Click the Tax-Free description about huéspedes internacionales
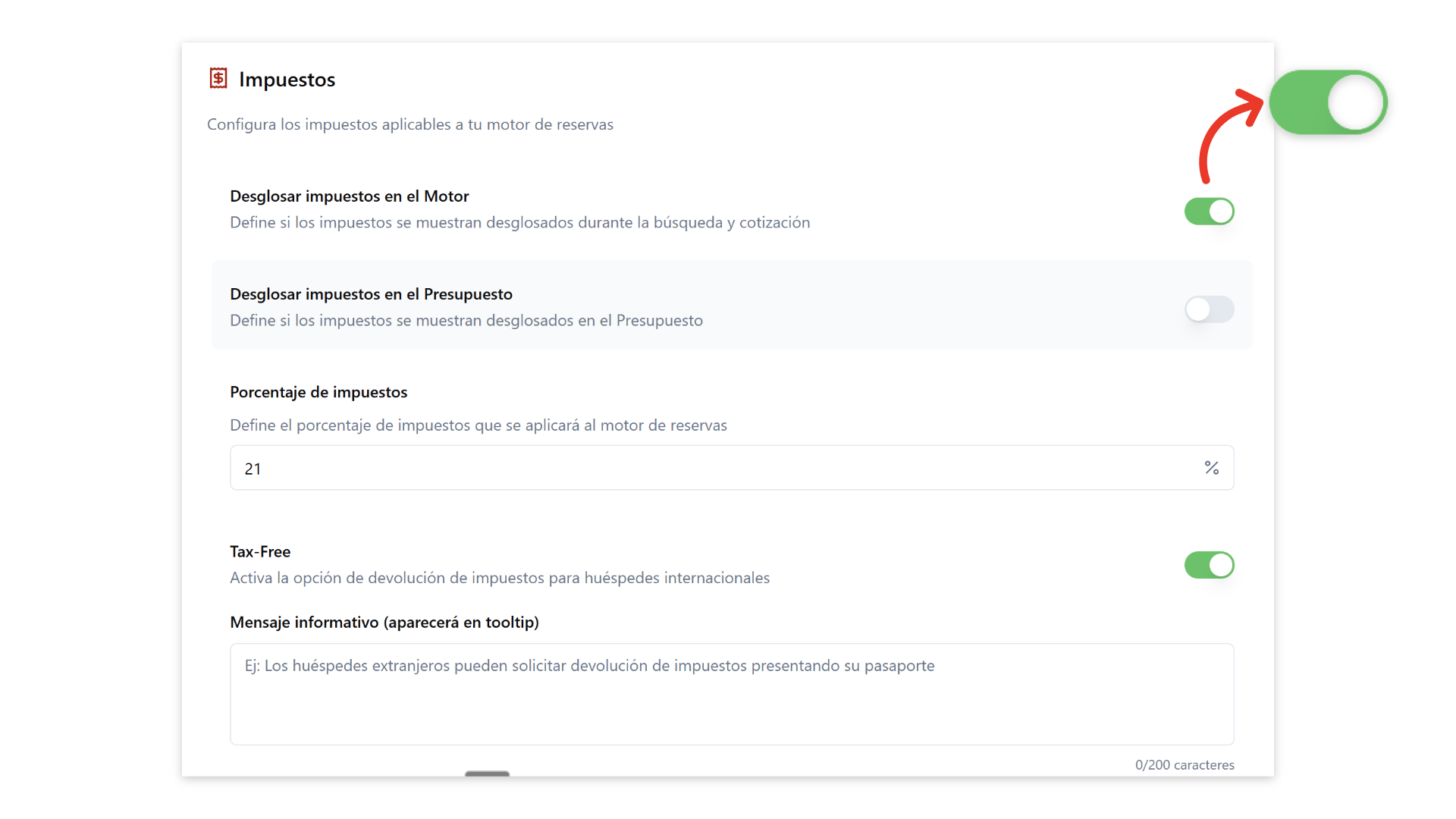 (x=500, y=578)
